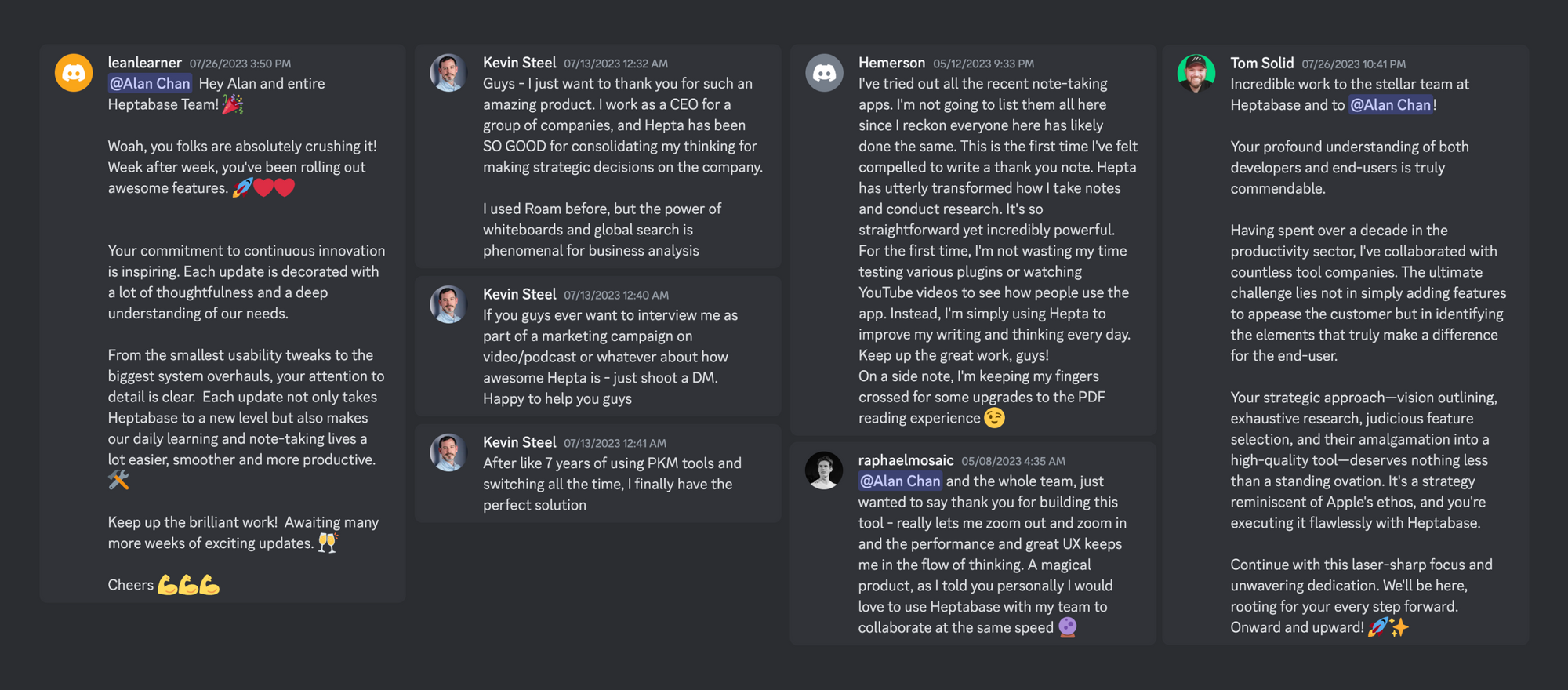Click @Alan Chan mention in raphaelmosaic's message
1568x690 pixels.
(x=899, y=481)
